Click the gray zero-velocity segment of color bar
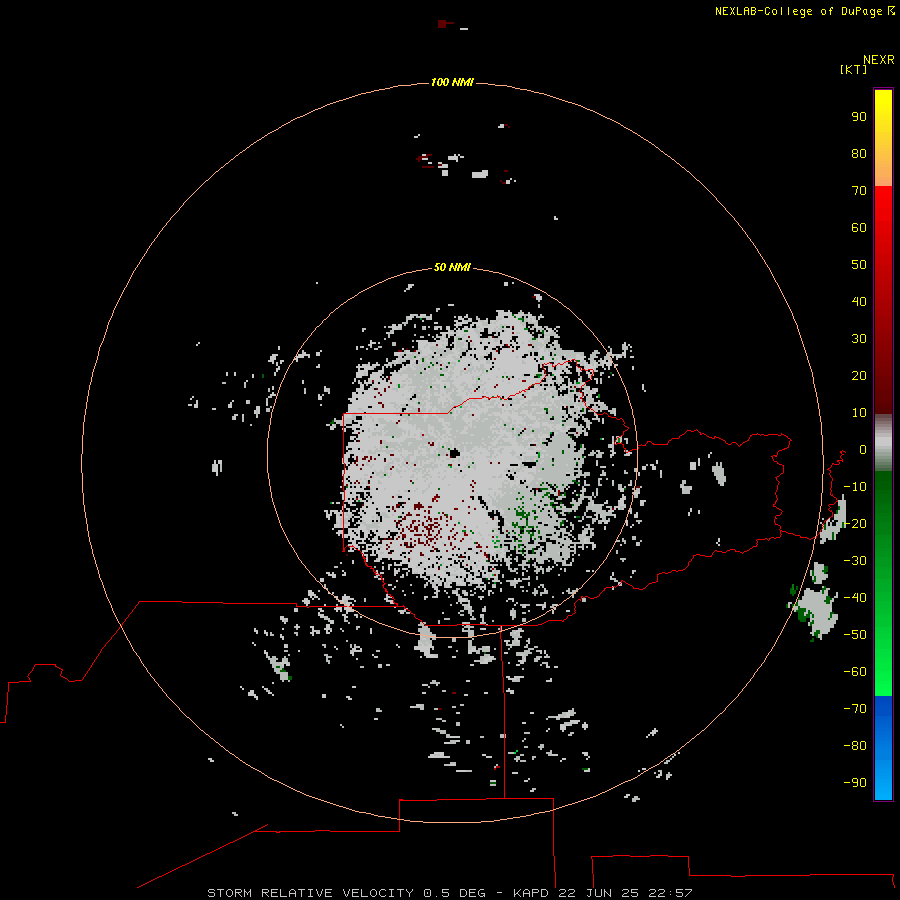 point(883,443)
